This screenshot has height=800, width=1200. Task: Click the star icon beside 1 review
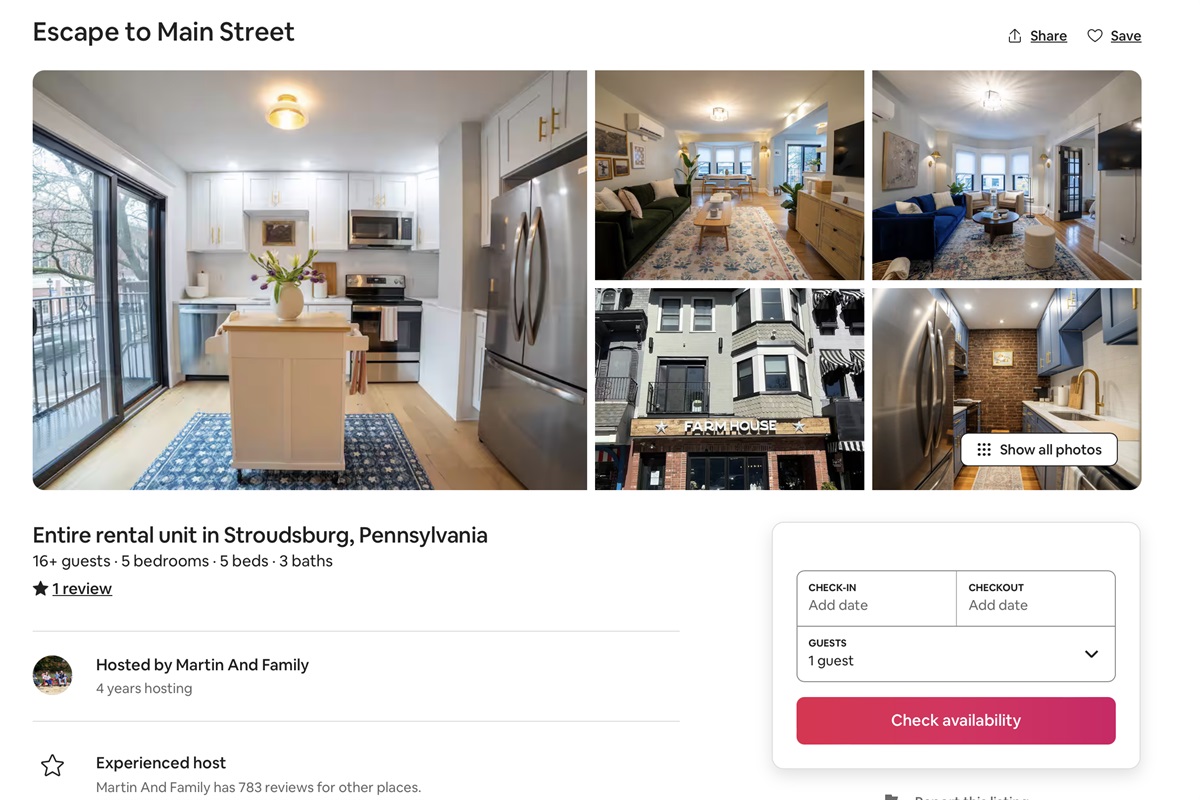[40, 588]
